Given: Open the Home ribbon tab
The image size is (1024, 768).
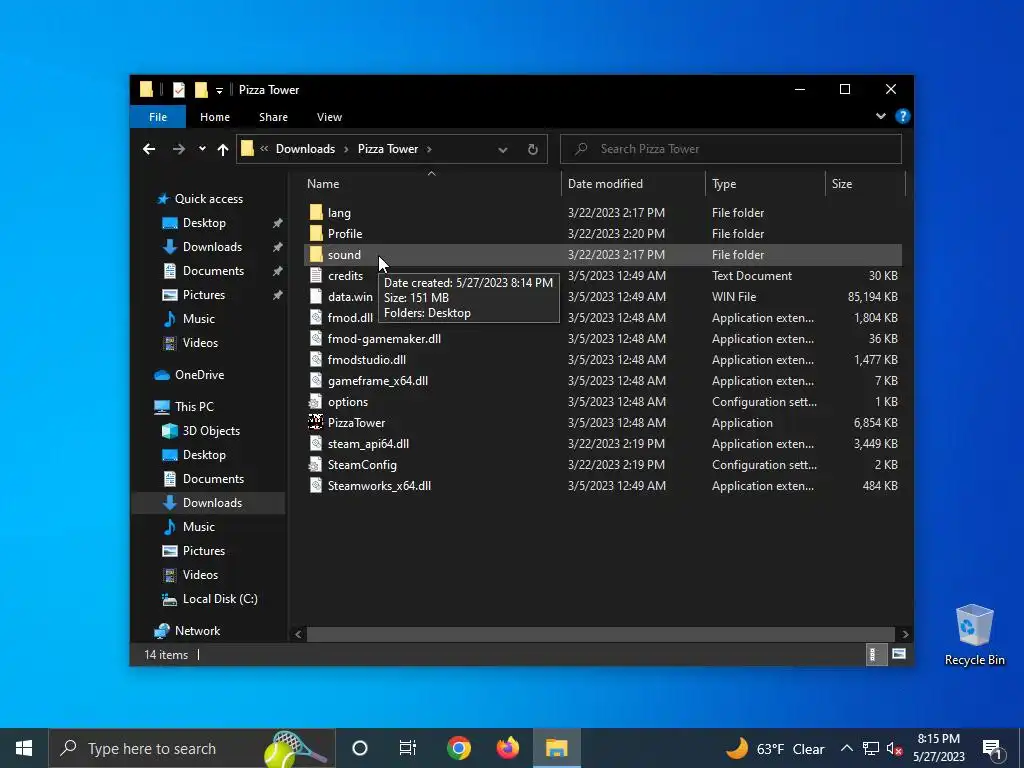Looking at the screenshot, I should pyautogui.click(x=215, y=117).
